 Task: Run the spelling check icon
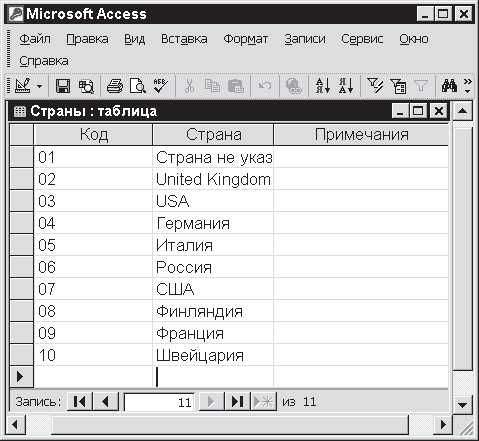[x=160, y=86]
